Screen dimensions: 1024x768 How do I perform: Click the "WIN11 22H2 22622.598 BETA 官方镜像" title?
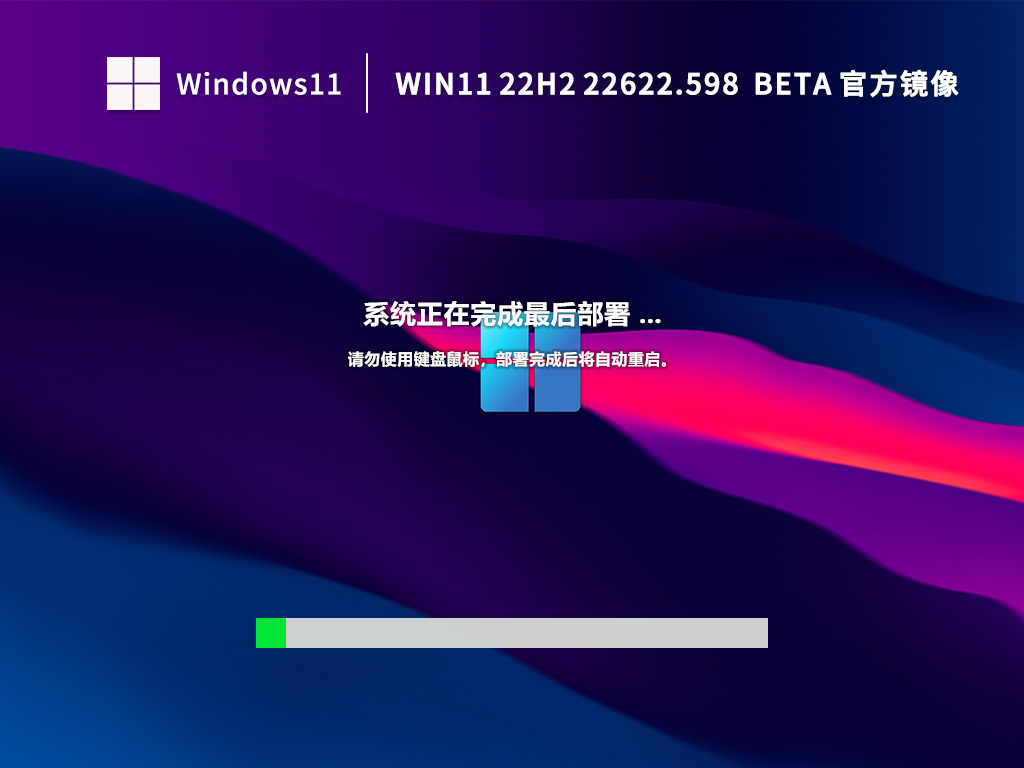pos(677,84)
